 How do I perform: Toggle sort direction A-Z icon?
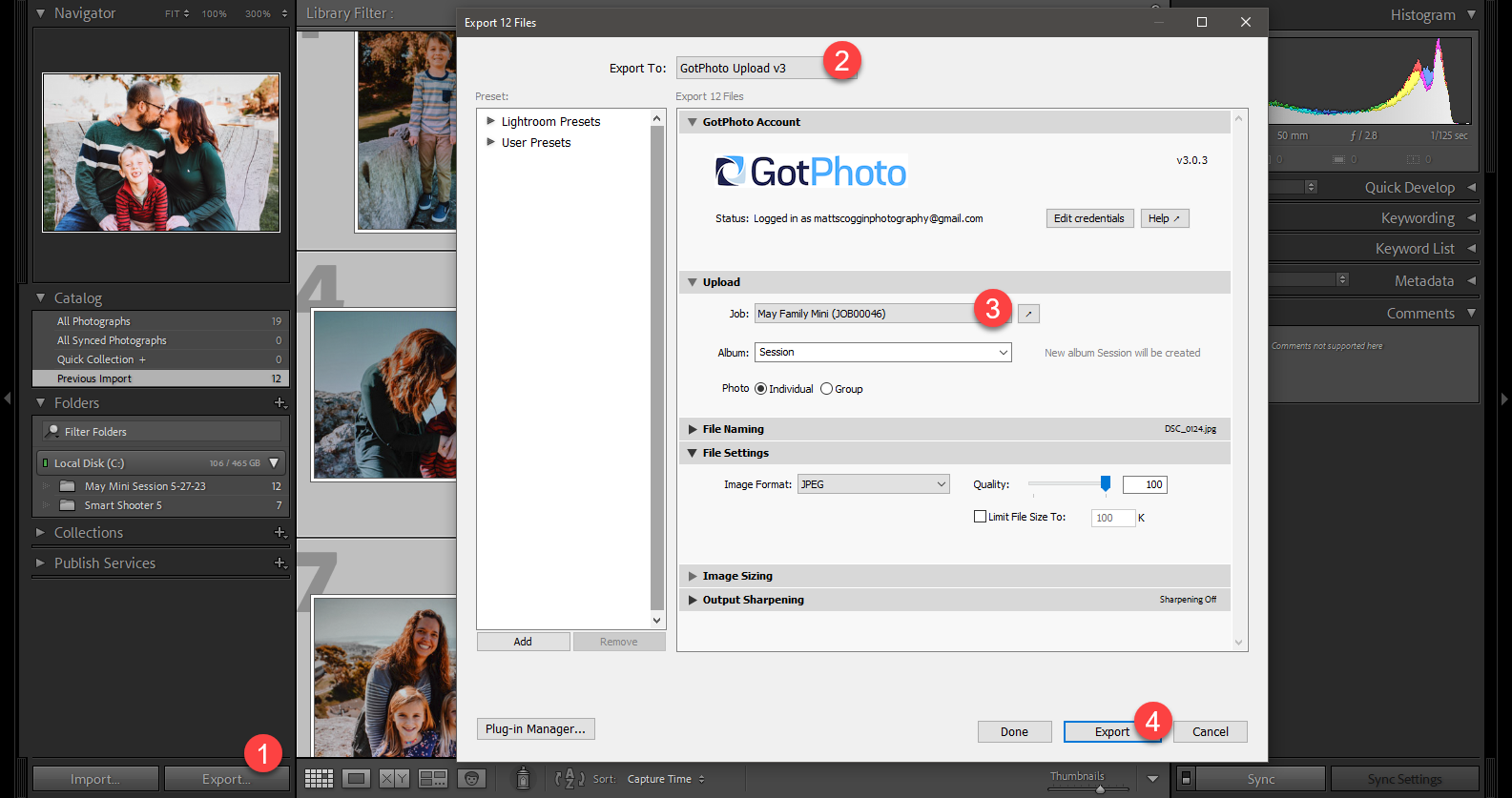pos(570,779)
